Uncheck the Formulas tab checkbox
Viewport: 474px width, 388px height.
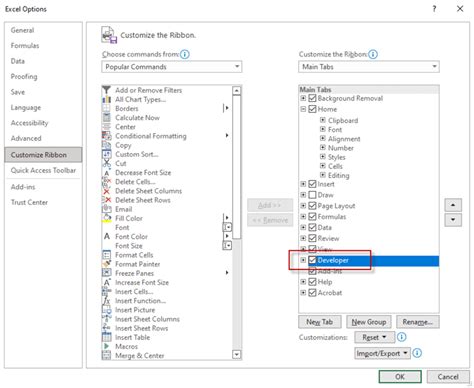(312, 217)
